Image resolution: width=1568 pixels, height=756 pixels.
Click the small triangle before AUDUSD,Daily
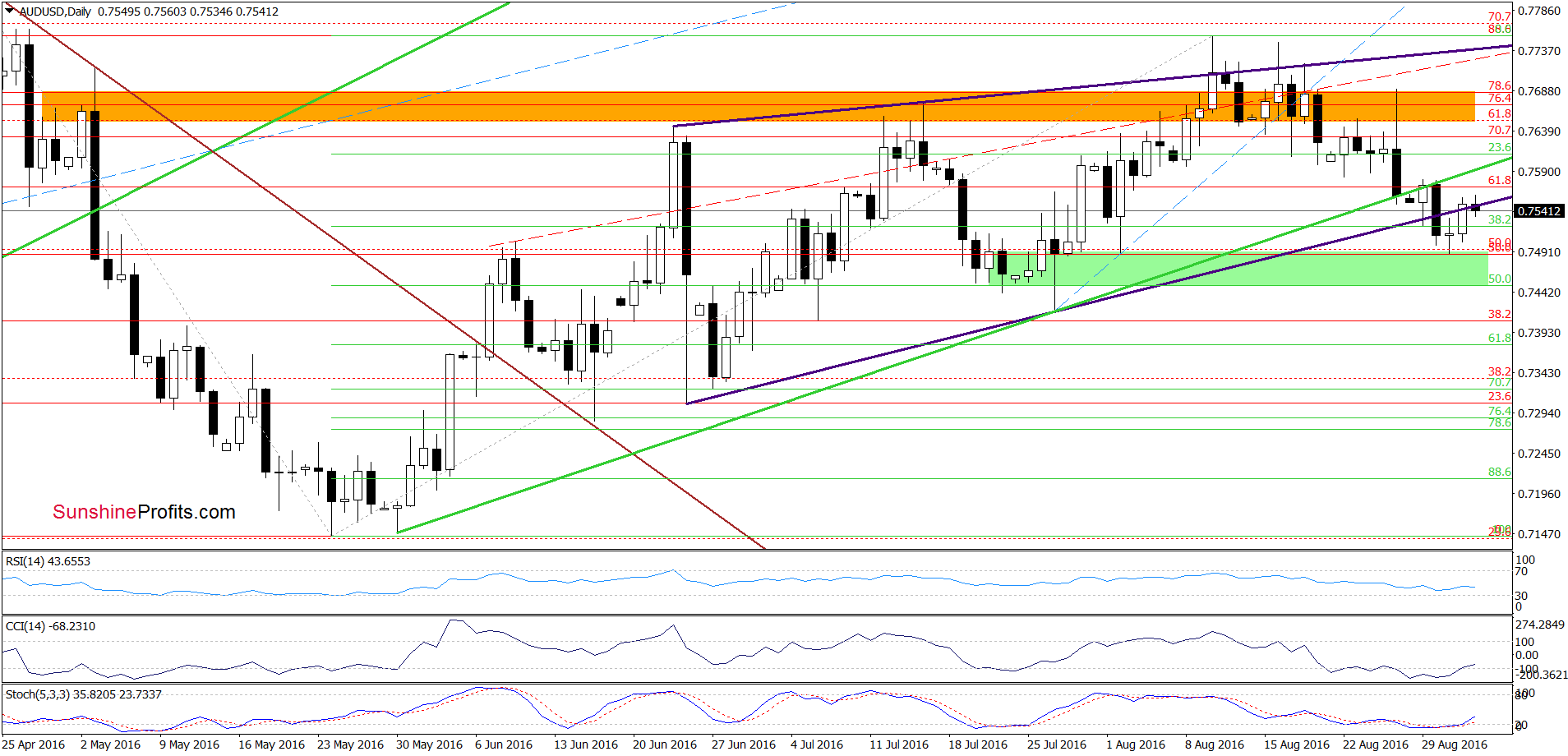click(x=10, y=11)
